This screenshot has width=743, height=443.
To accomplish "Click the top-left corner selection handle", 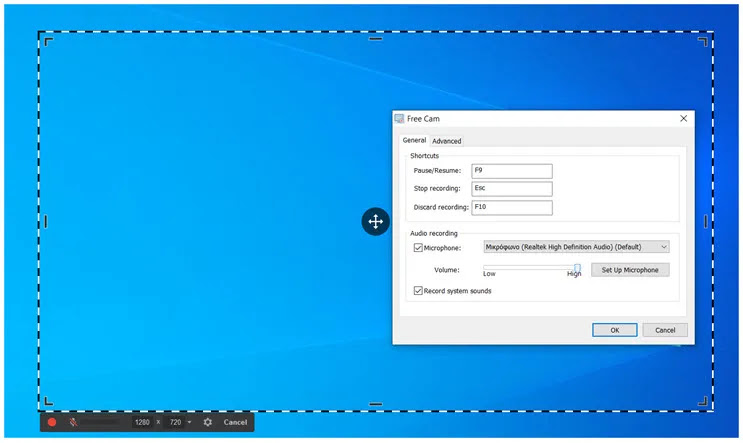I will click(x=48, y=42).
